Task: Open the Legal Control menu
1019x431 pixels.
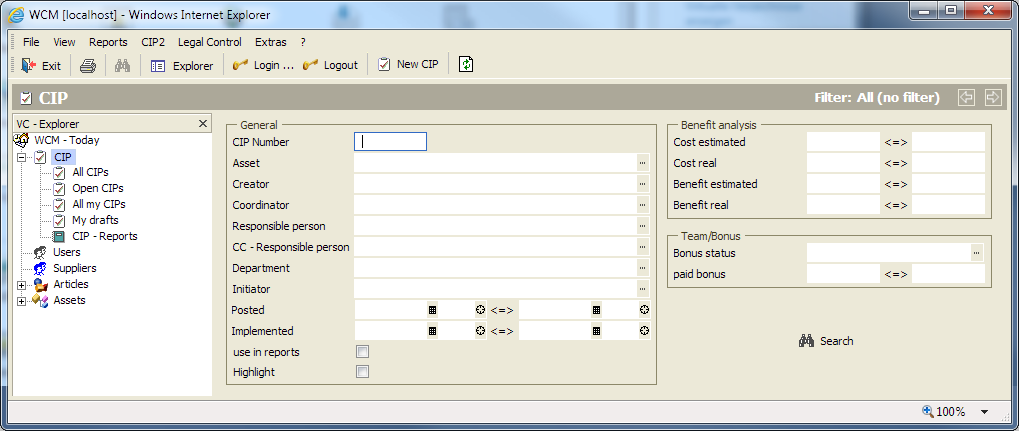Action: click(209, 42)
